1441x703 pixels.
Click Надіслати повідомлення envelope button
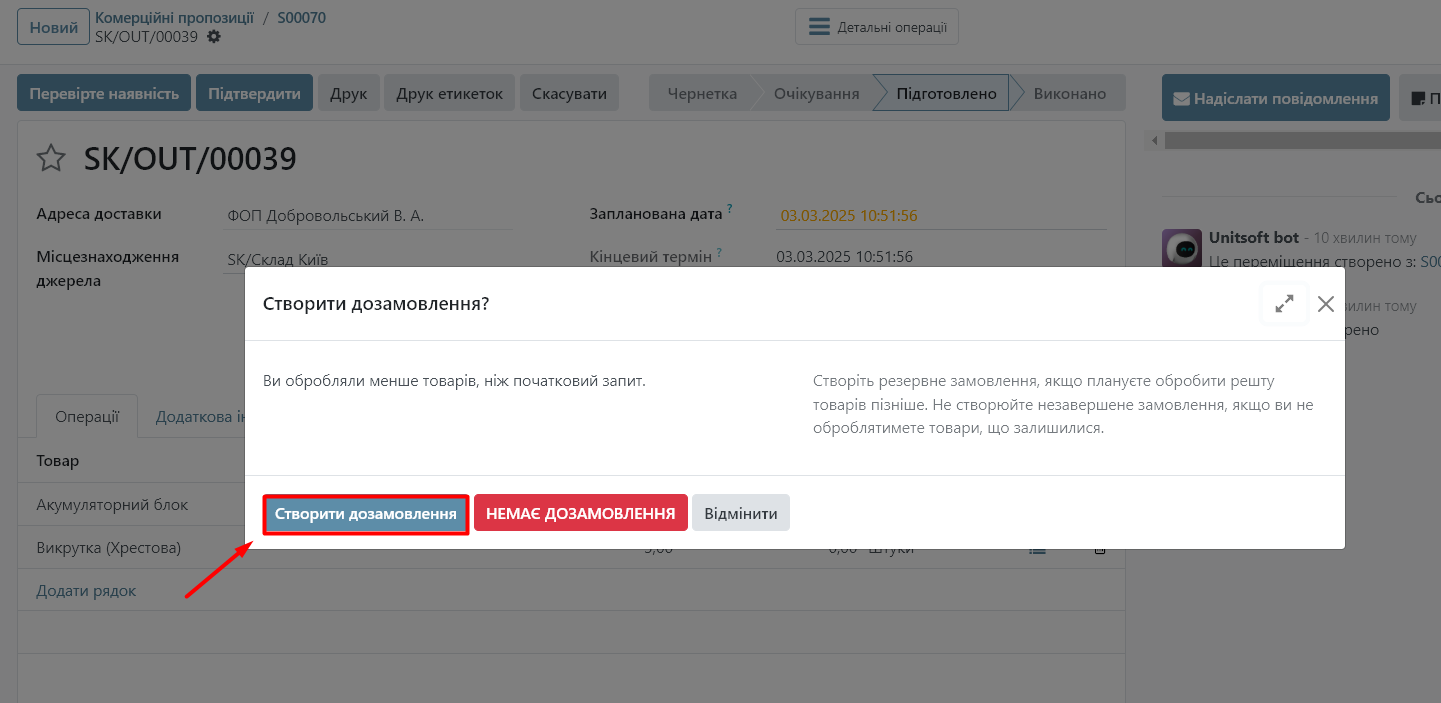[1275, 98]
